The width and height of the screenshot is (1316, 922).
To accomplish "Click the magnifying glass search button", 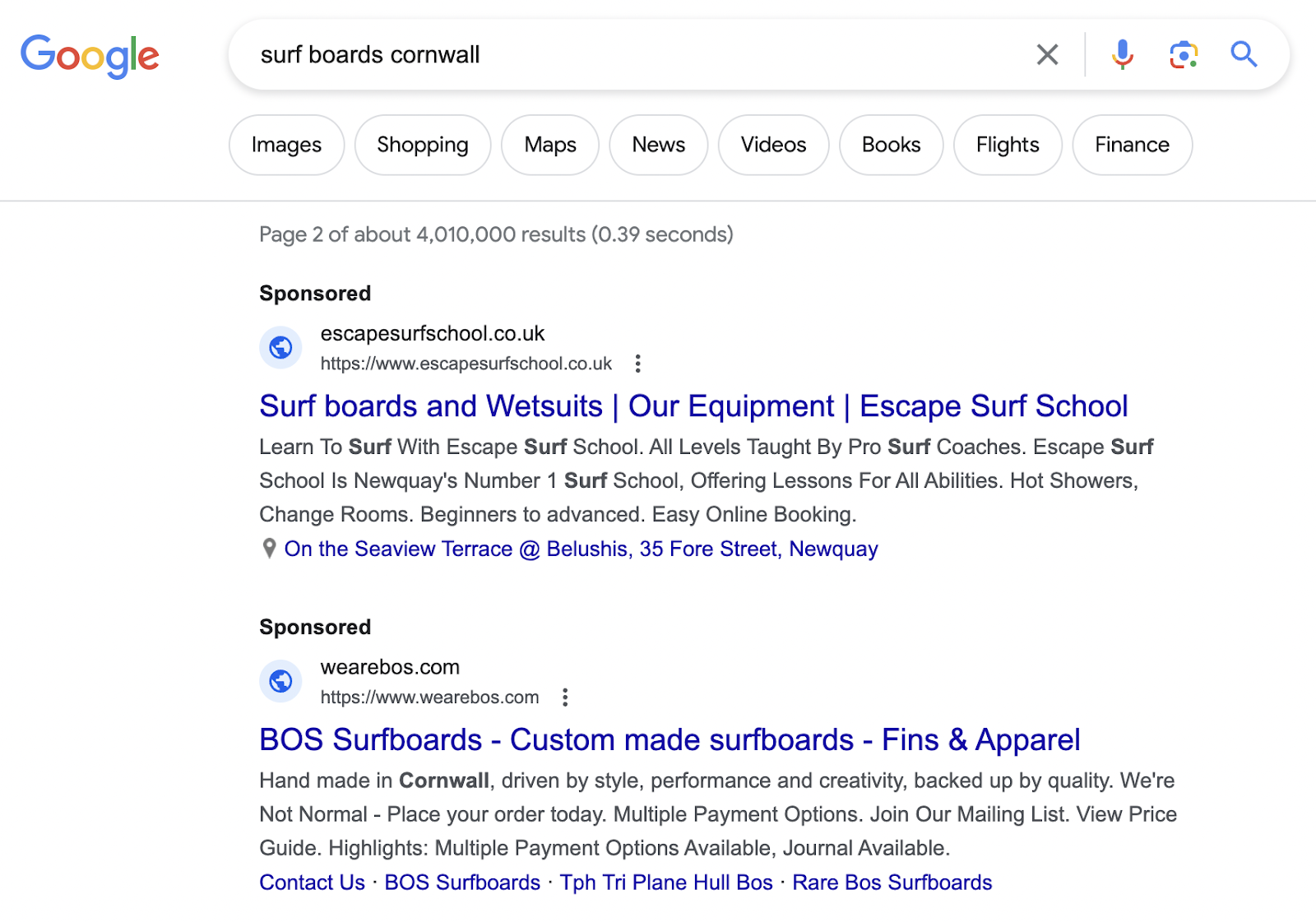I will [x=1244, y=55].
